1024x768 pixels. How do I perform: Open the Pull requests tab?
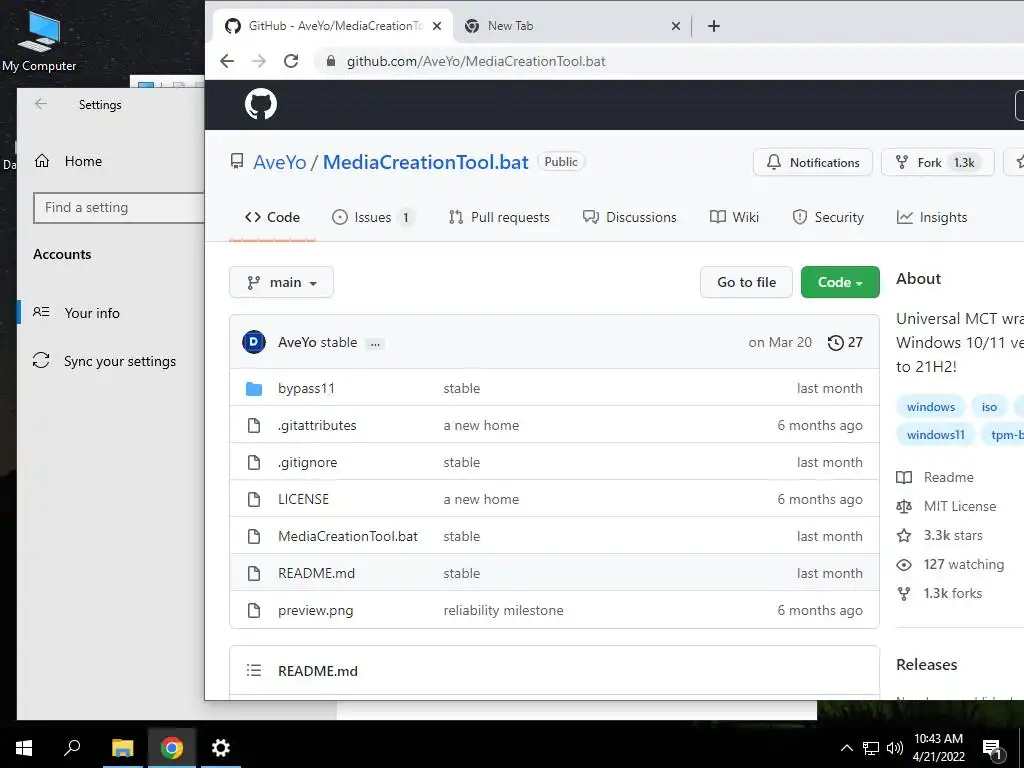click(499, 217)
